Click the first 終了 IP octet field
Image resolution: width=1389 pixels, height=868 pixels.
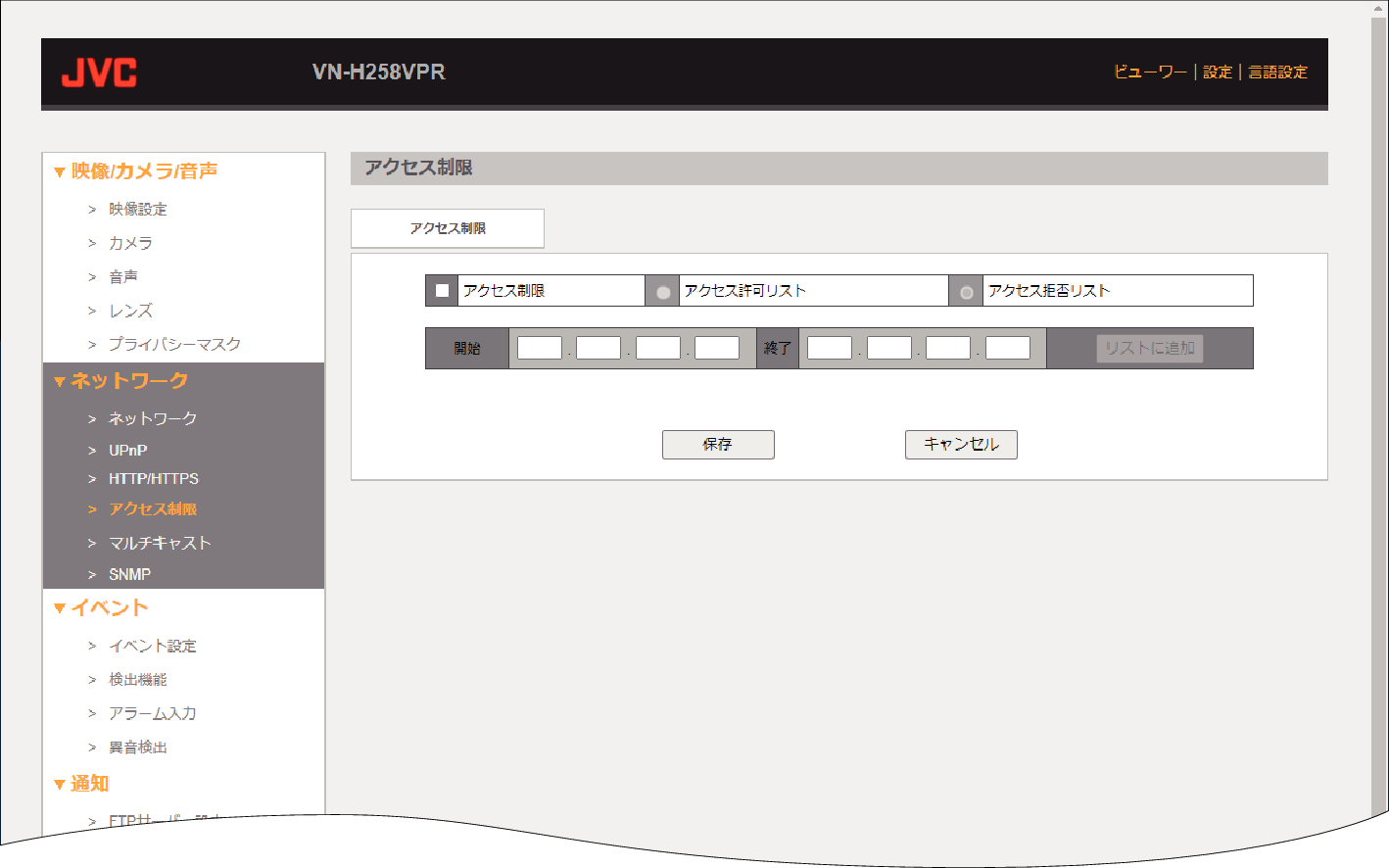(830, 348)
